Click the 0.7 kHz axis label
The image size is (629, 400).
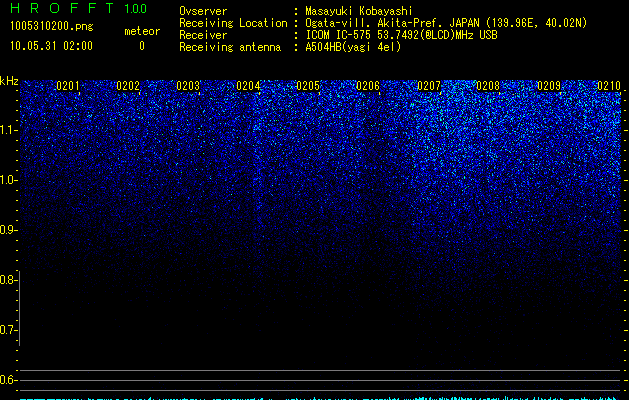tap(9, 330)
